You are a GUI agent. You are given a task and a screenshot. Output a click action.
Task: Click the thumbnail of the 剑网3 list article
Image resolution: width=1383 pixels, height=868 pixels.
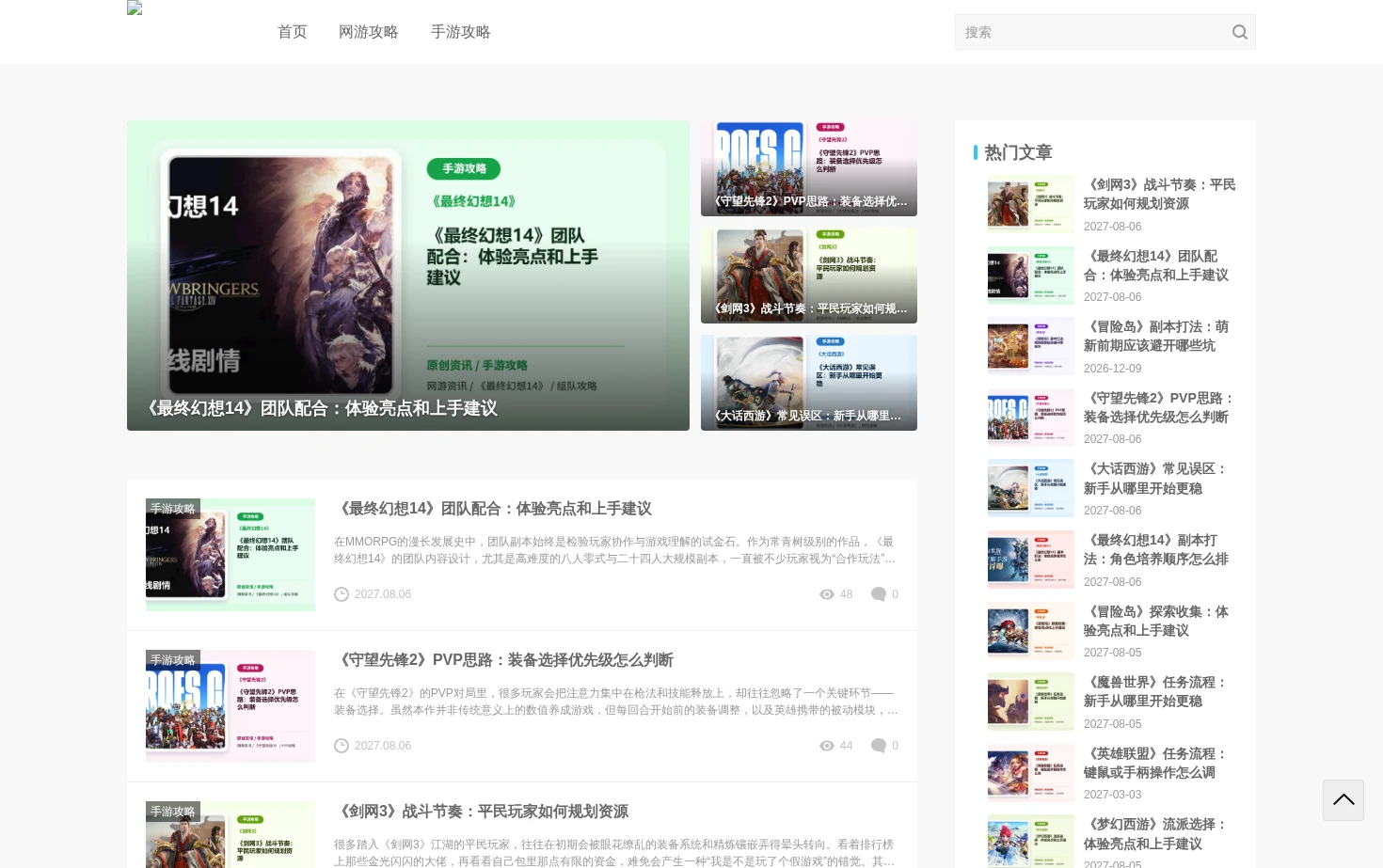coord(230,834)
